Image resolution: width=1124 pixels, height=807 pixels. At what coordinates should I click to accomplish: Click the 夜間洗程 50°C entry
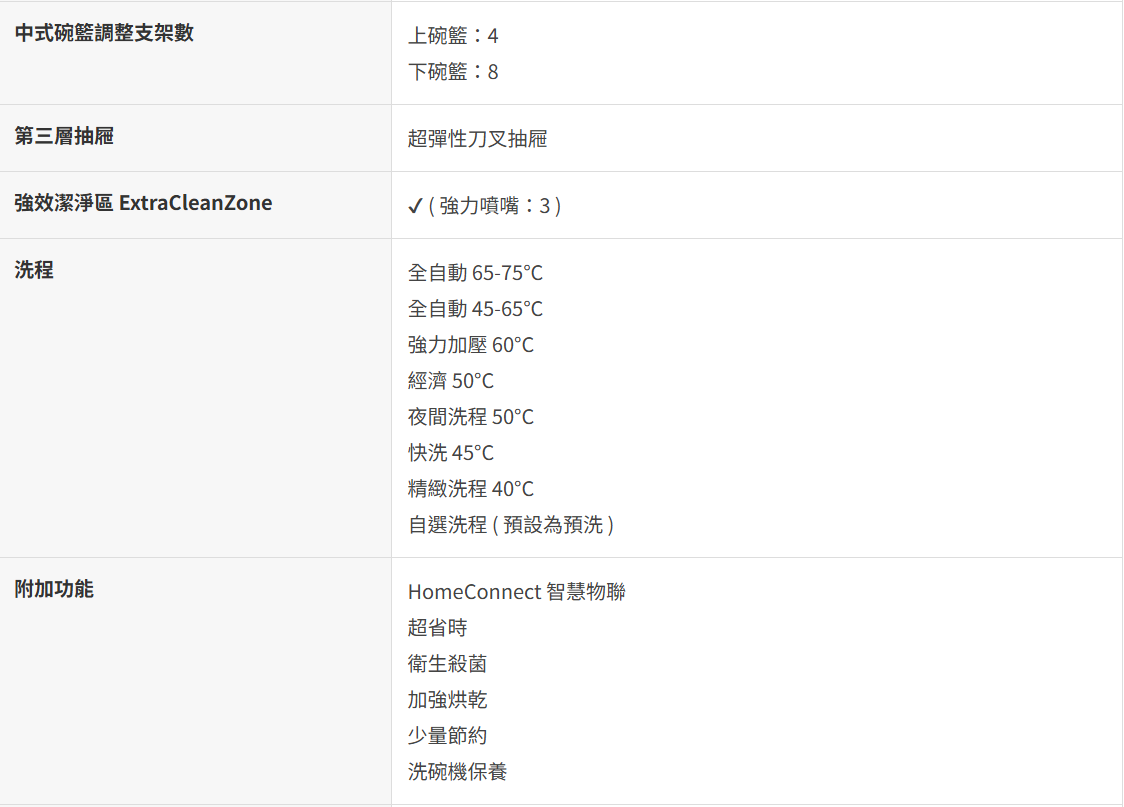[470, 417]
